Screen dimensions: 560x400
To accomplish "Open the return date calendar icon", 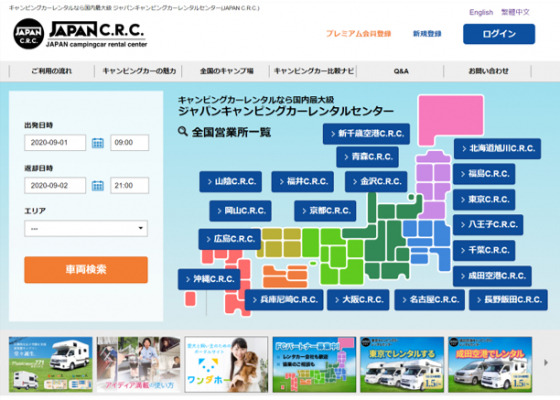I will click(98, 186).
